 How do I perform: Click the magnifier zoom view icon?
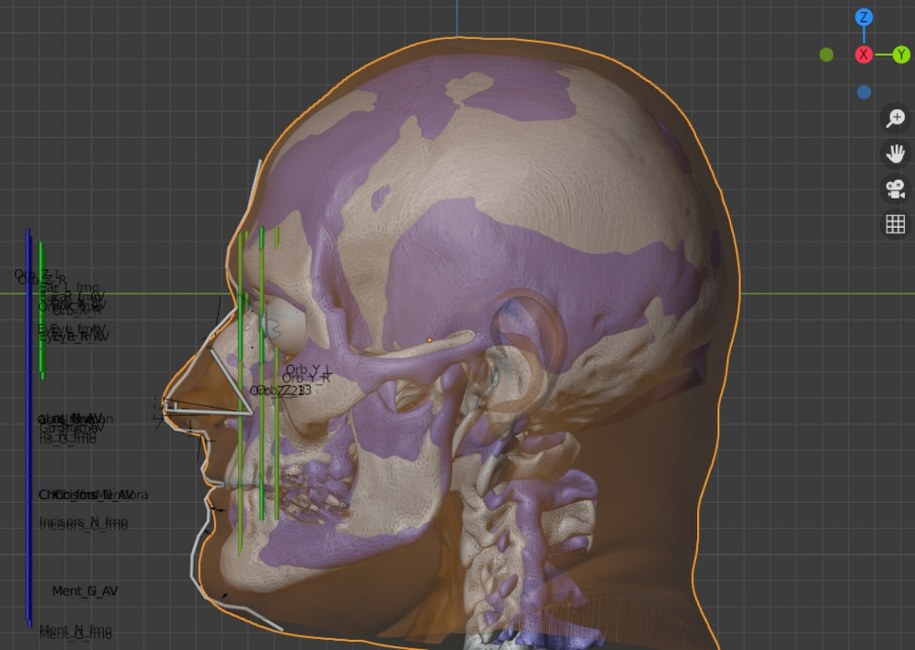pyautogui.click(x=895, y=119)
